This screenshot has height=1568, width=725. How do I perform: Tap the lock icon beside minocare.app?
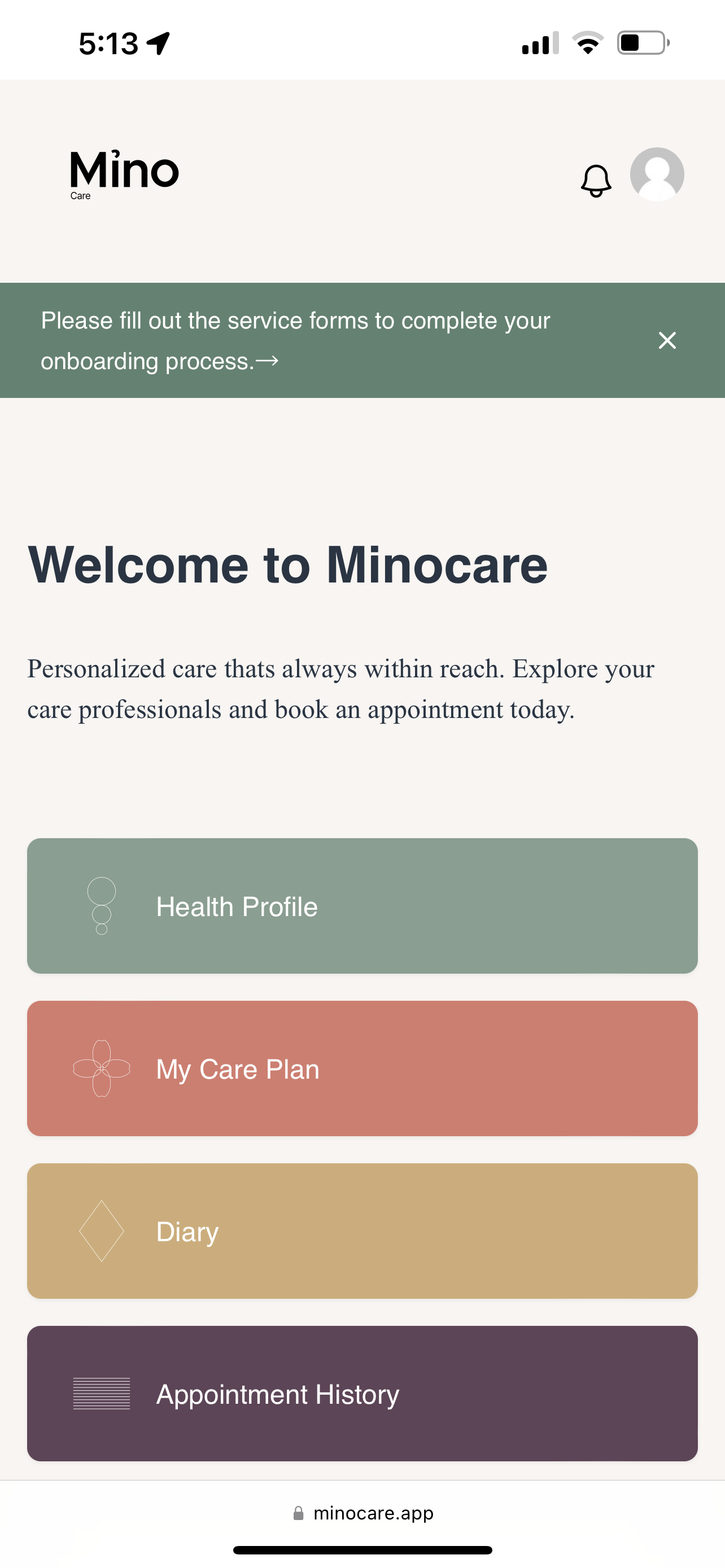pyautogui.click(x=298, y=1513)
